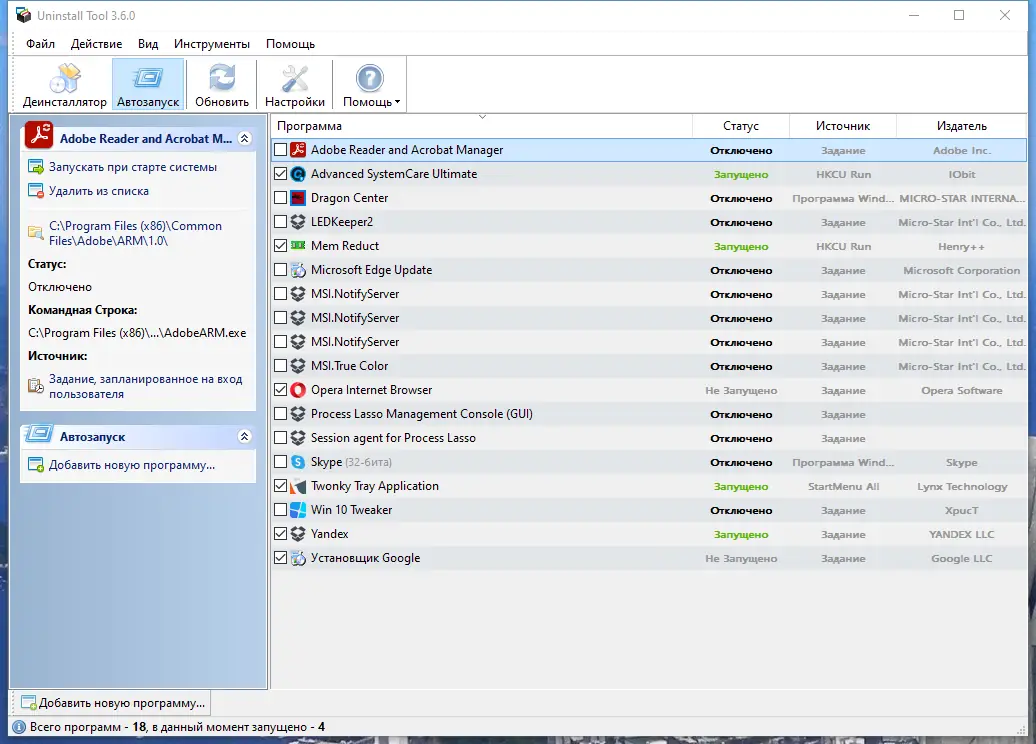Click Запускать при старте системы link
This screenshot has height=744, width=1036.
[x=133, y=167]
